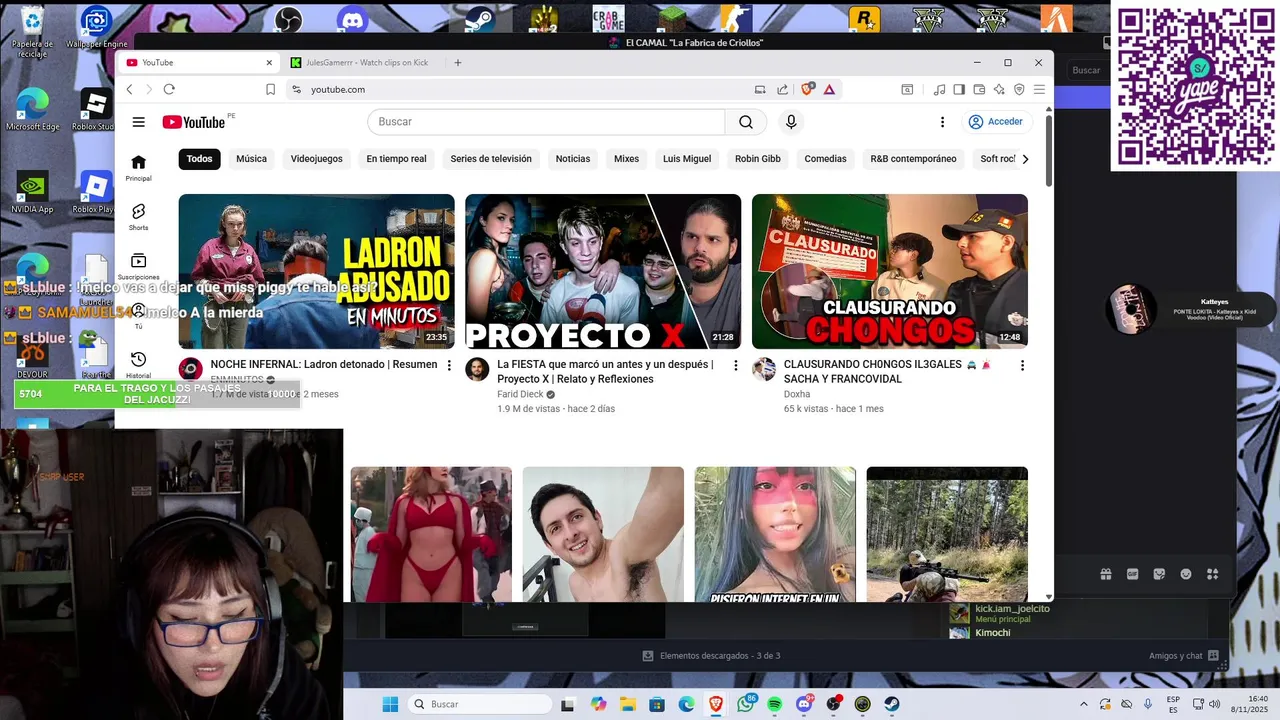Open the Brave Wallet icon

(x=979, y=89)
